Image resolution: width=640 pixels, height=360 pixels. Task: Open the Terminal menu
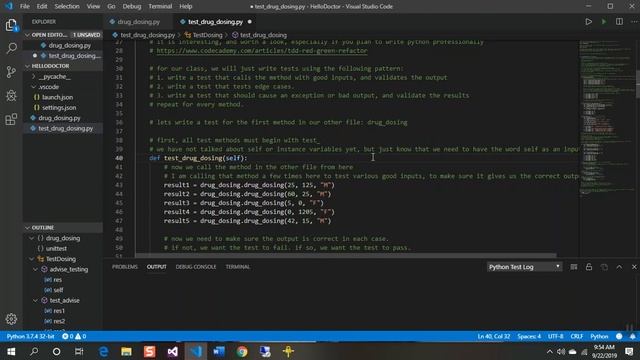tap(160, 6)
